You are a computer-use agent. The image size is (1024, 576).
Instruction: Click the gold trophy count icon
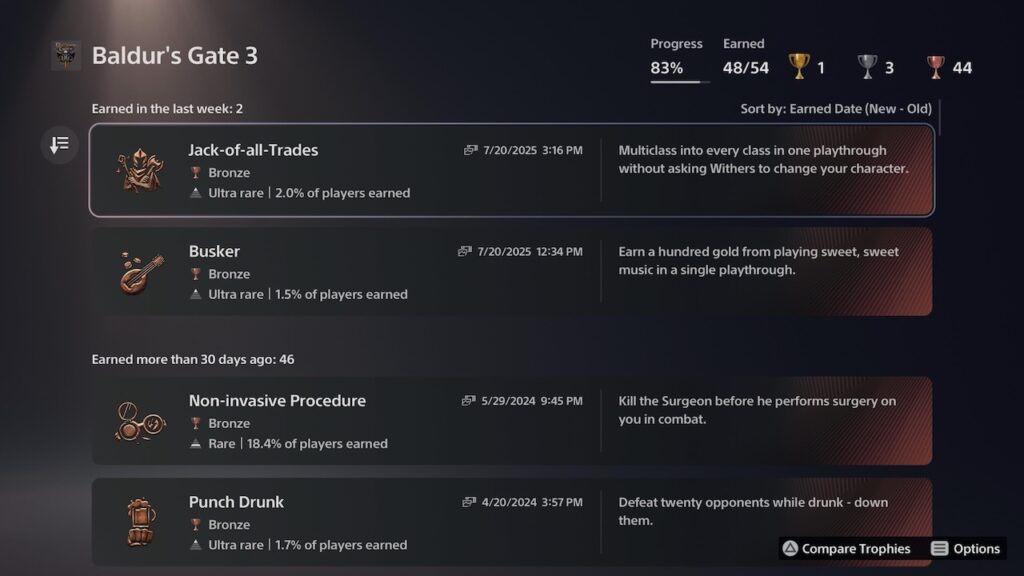tap(799, 67)
